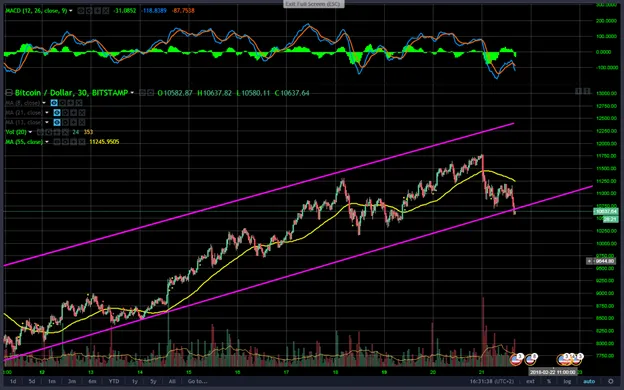
Task: Toggle extended hours 'ext' option
Action: (x=530, y=381)
